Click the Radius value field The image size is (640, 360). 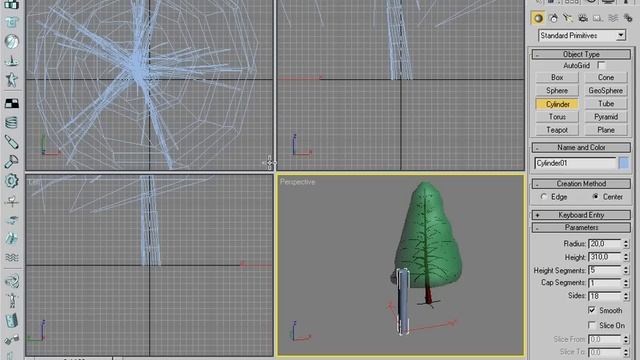pyautogui.click(x=605, y=244)
